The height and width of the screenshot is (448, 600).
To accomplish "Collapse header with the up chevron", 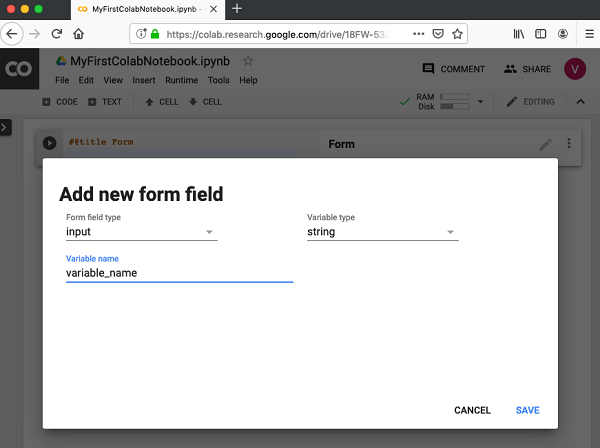I will click(x=580, y=102).
